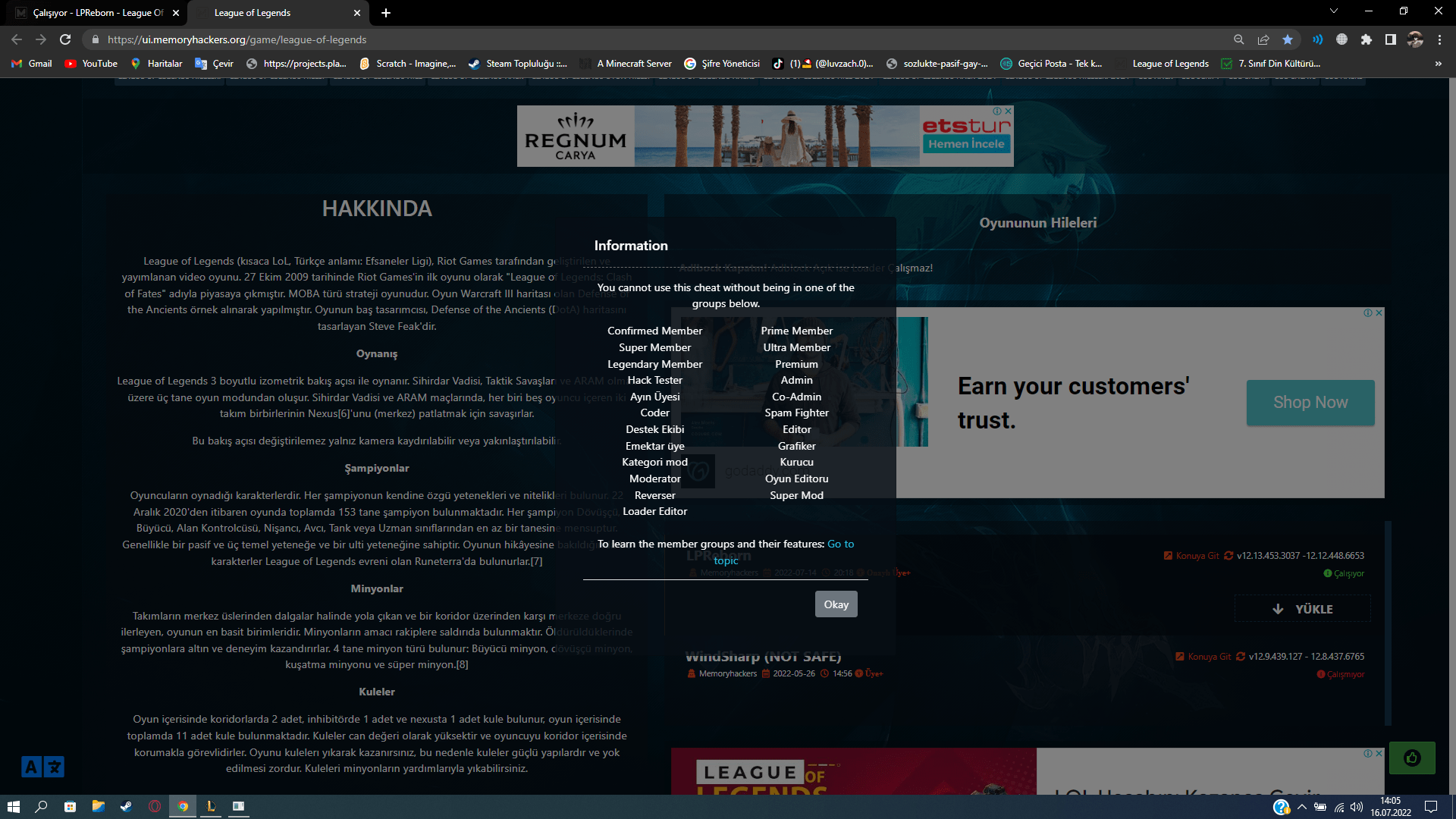Open Konuya Git link for LPReborn
Image resolution: width=1456 pixels, height=819 pixels.
point(1191,556)
